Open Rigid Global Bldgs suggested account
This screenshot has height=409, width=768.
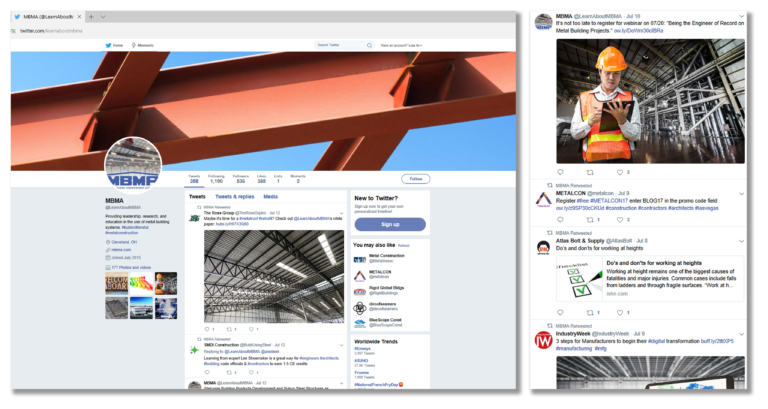[x=386, y=290]
